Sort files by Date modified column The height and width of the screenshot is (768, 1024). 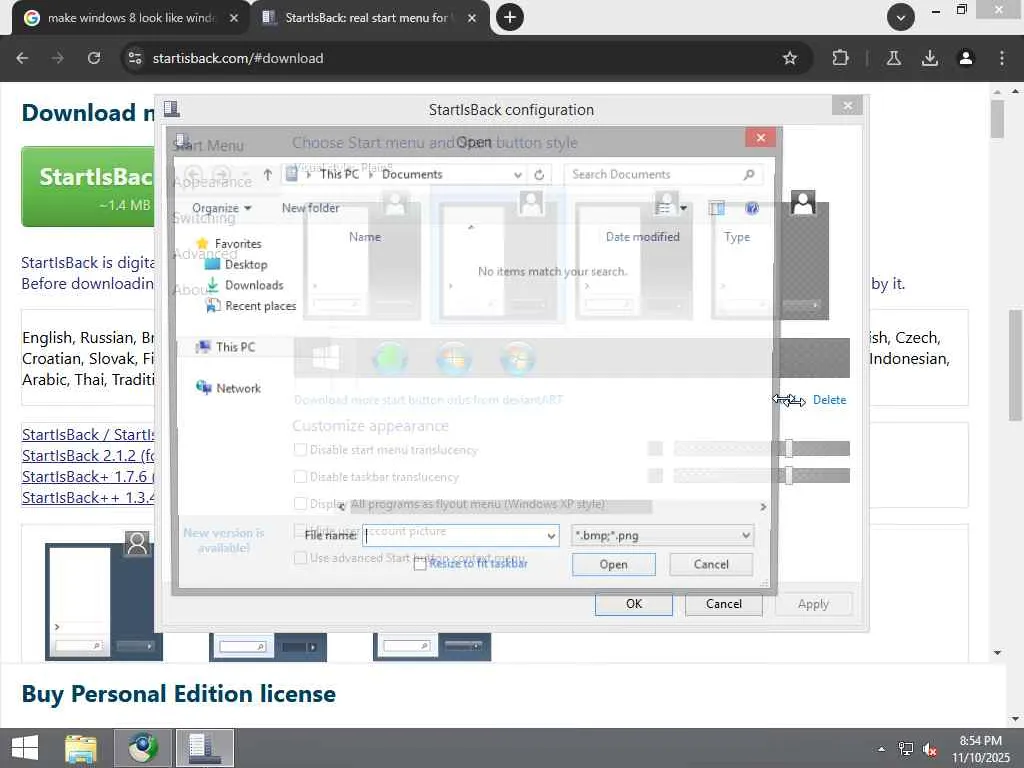(643, 236)
